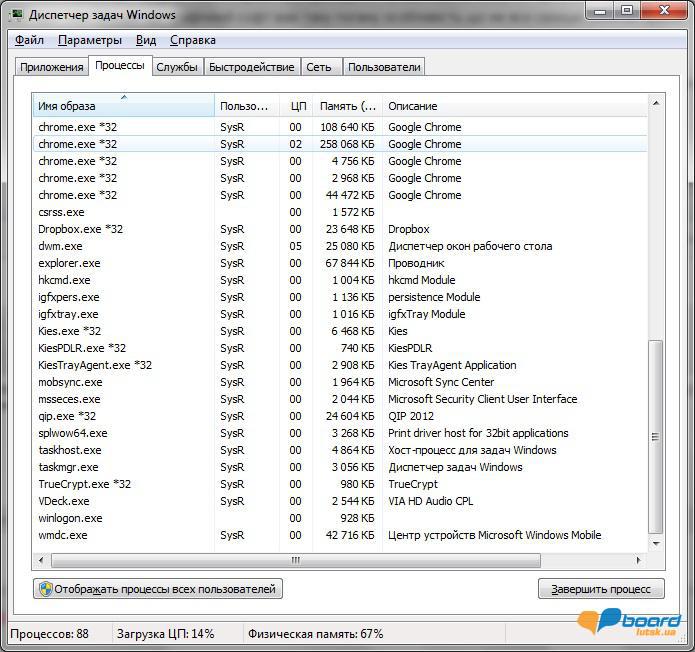Screen dimensions: 695x652
Task: Open the Справка menu
Action: coord(192,40)
